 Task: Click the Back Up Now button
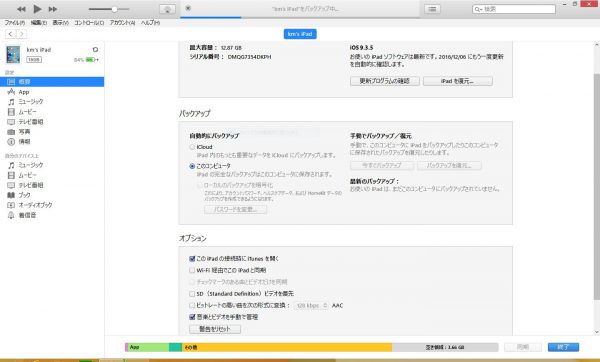pos(382,166)
